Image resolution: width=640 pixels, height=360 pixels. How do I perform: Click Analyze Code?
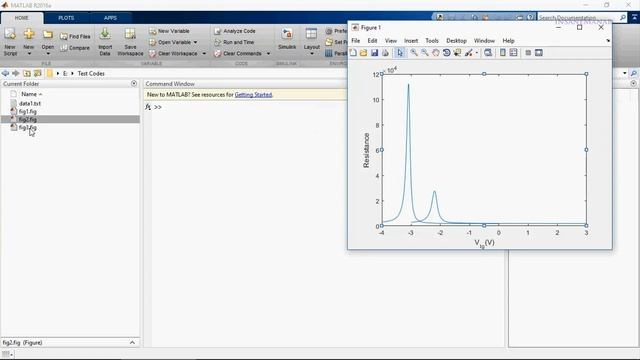pos(235,31)
